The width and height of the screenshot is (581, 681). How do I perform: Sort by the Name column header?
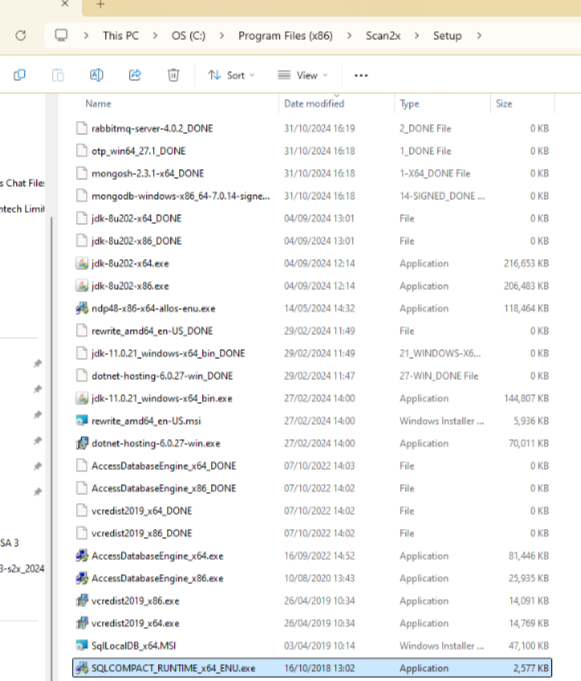pos(99,103)
